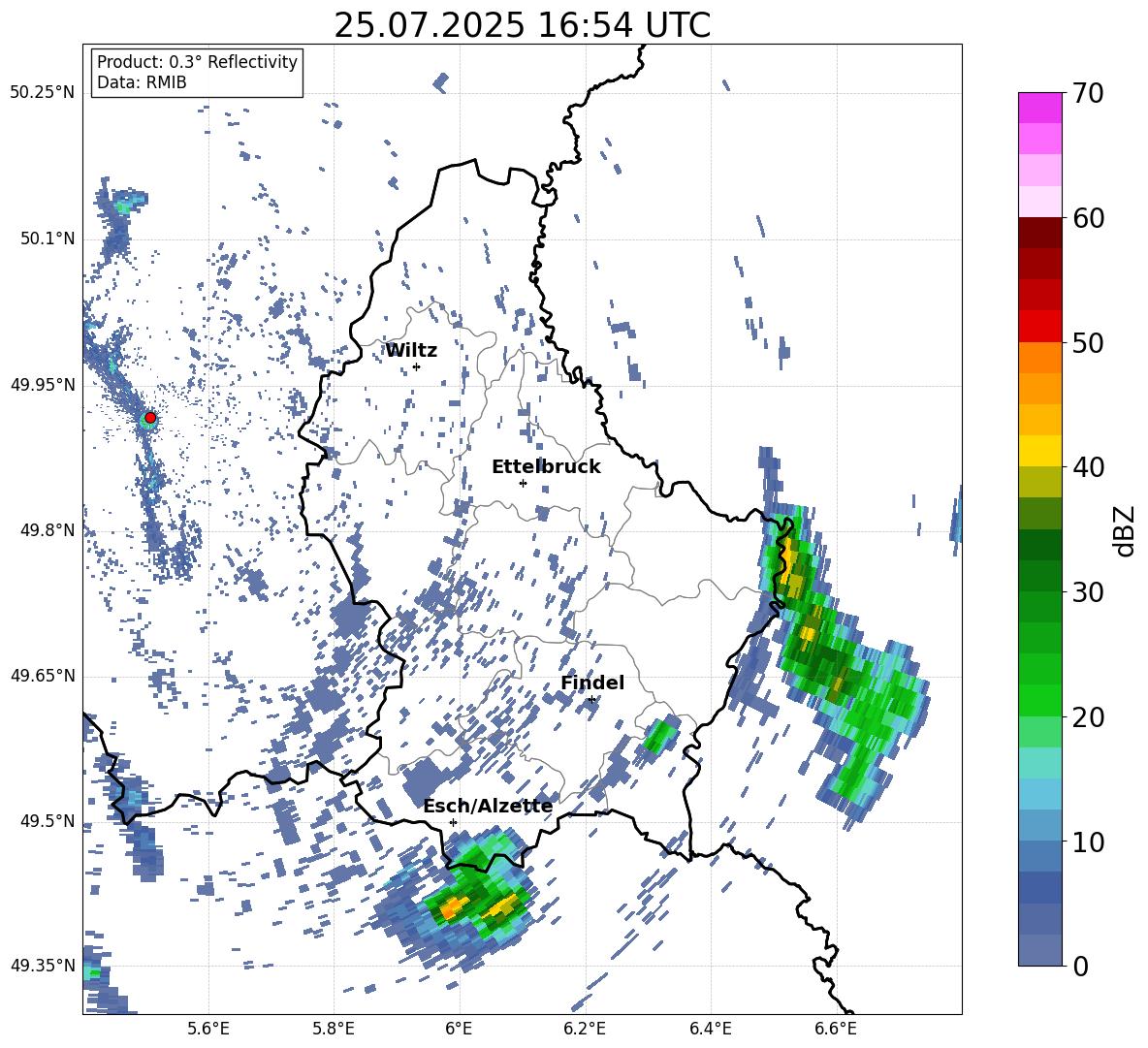Click the colorbar value 20

(1088, 717)
